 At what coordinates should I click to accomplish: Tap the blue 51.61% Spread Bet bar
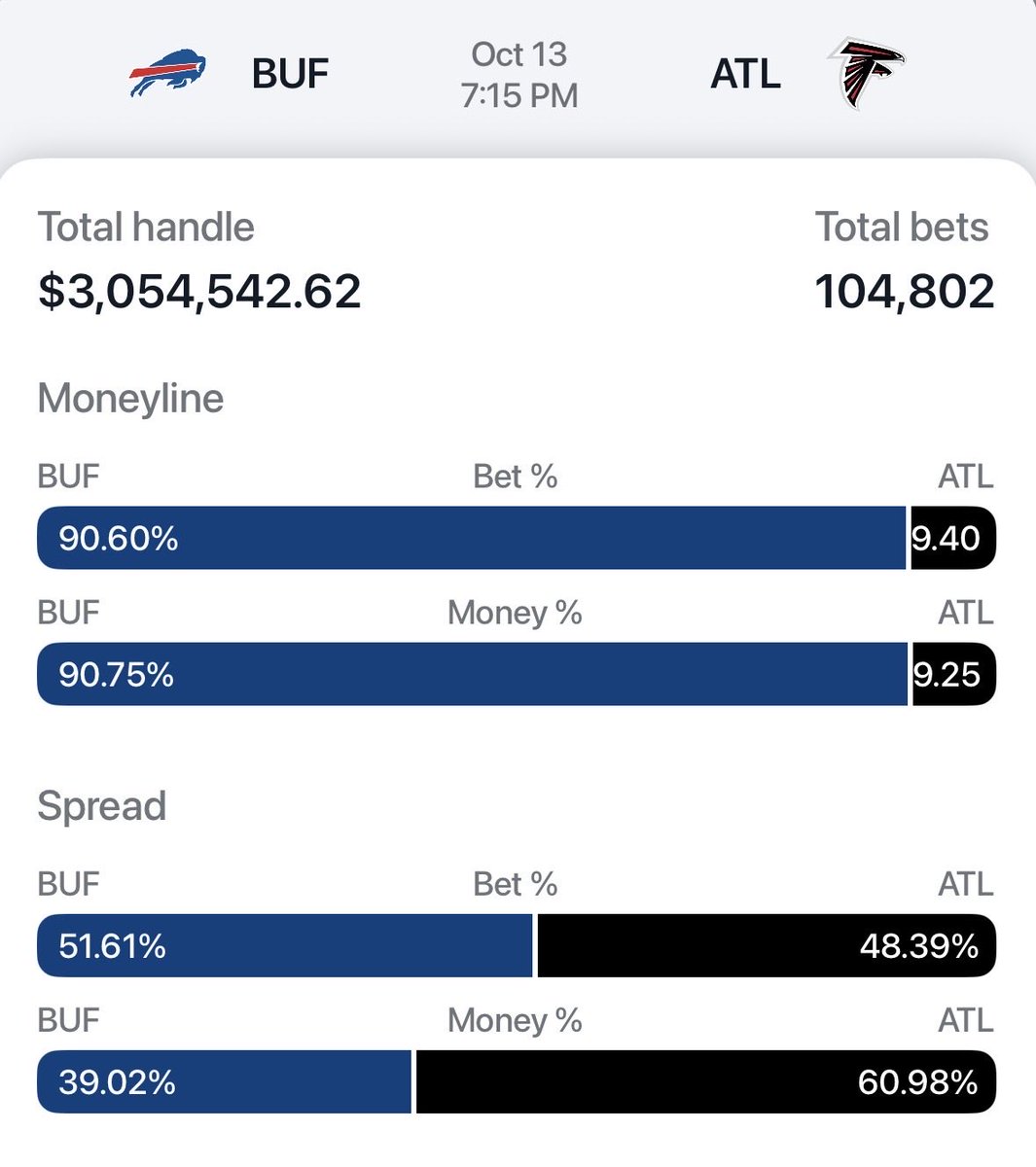[x=285, y=945]
